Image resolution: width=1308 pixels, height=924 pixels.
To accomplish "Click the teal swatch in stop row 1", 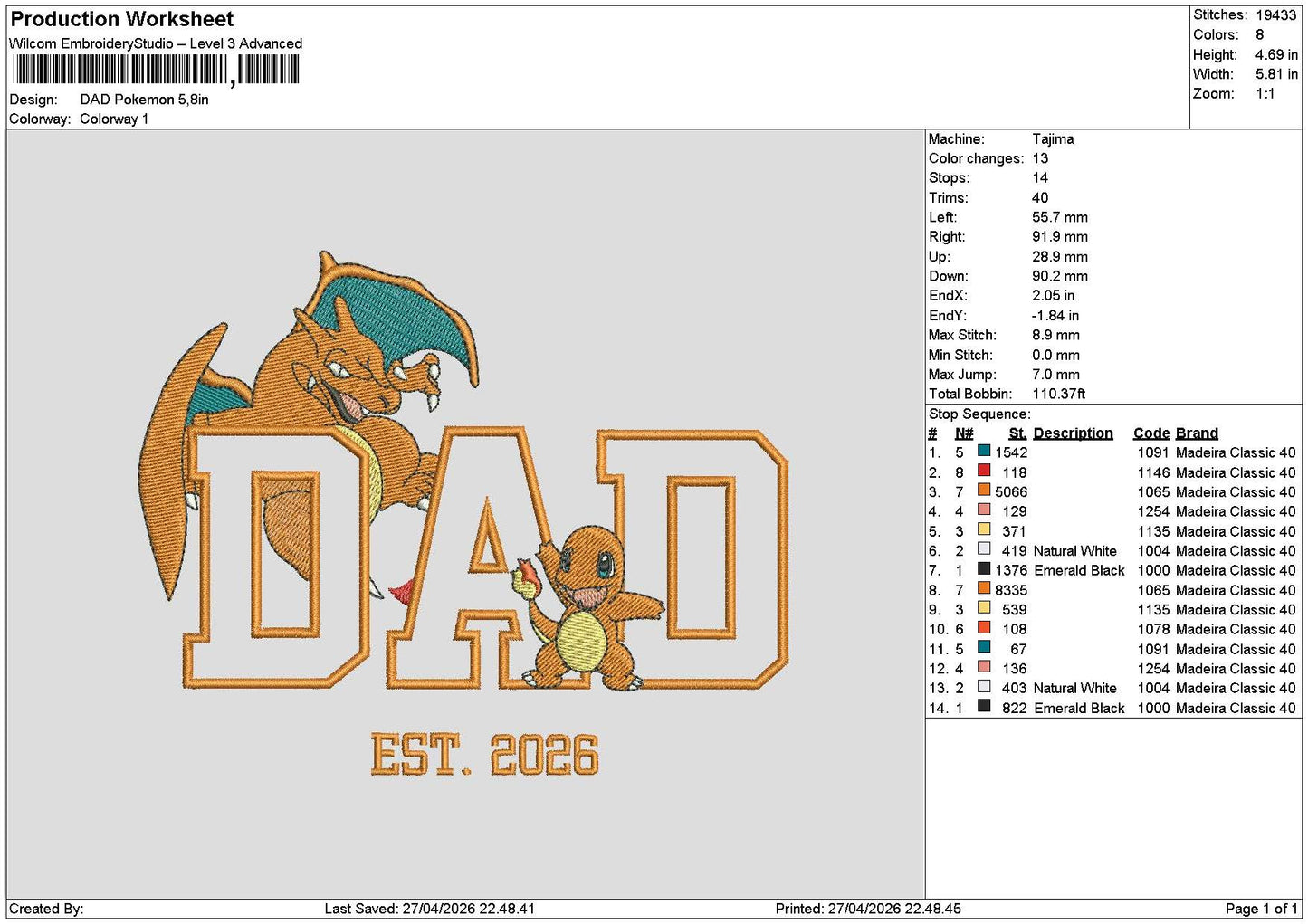I will pyautogui.click(x=984, y=451).
